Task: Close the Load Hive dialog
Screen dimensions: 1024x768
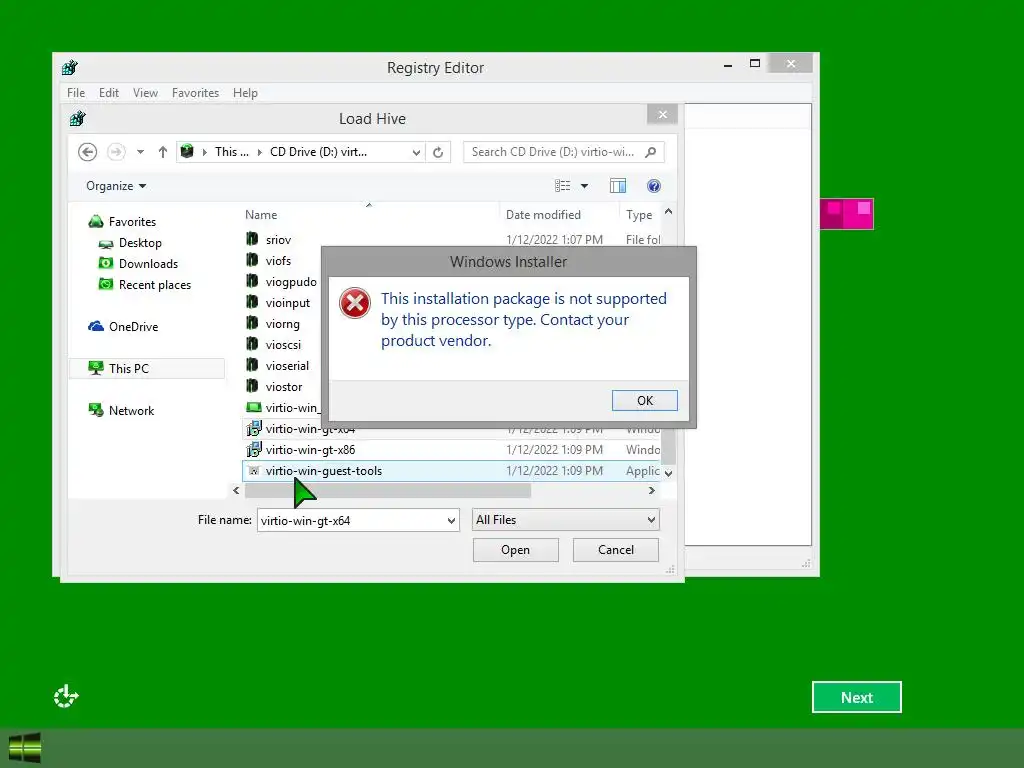Action: [x=662, y=115]
